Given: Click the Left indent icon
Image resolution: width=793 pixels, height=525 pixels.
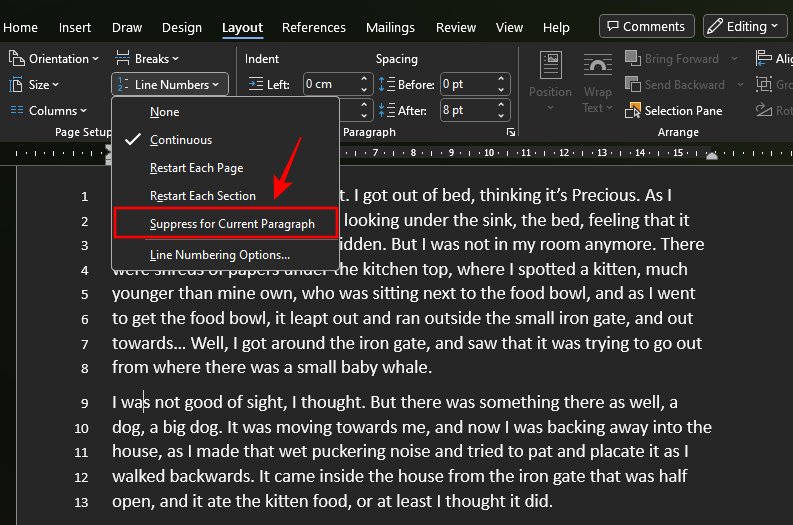Looking at the screenshot, I should [x=256, y=84].
